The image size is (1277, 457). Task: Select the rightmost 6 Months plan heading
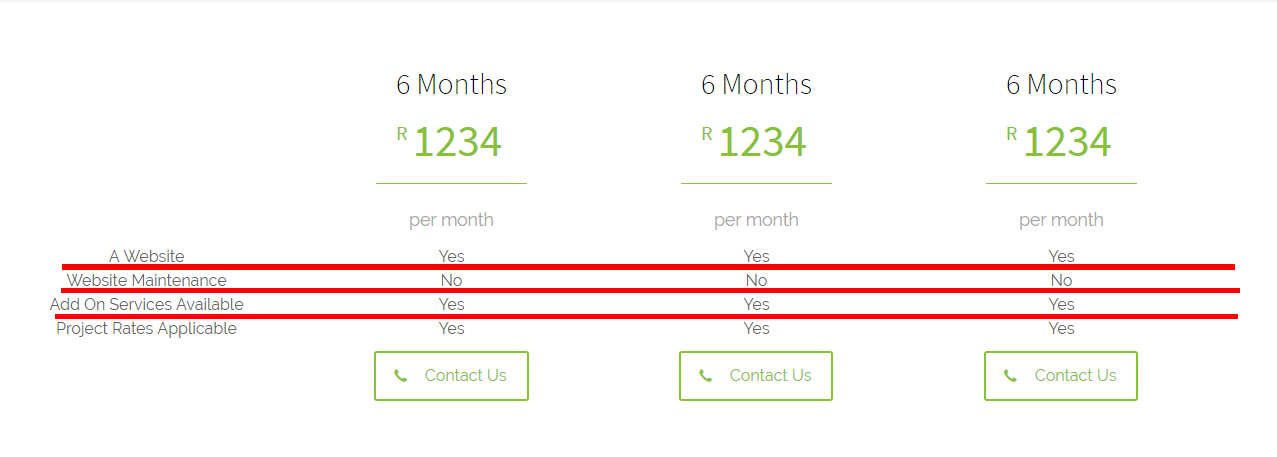[1061, 84]
